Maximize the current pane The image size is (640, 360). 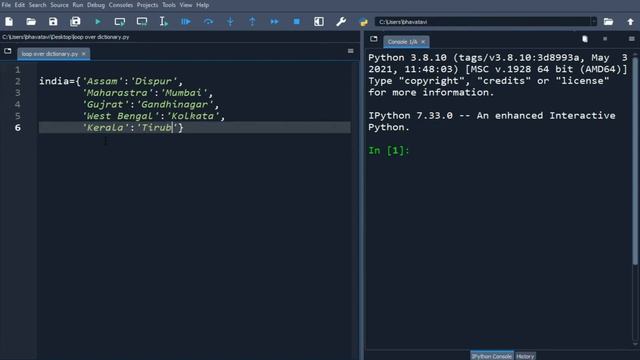pyautogui.click(x=319, y=22)
